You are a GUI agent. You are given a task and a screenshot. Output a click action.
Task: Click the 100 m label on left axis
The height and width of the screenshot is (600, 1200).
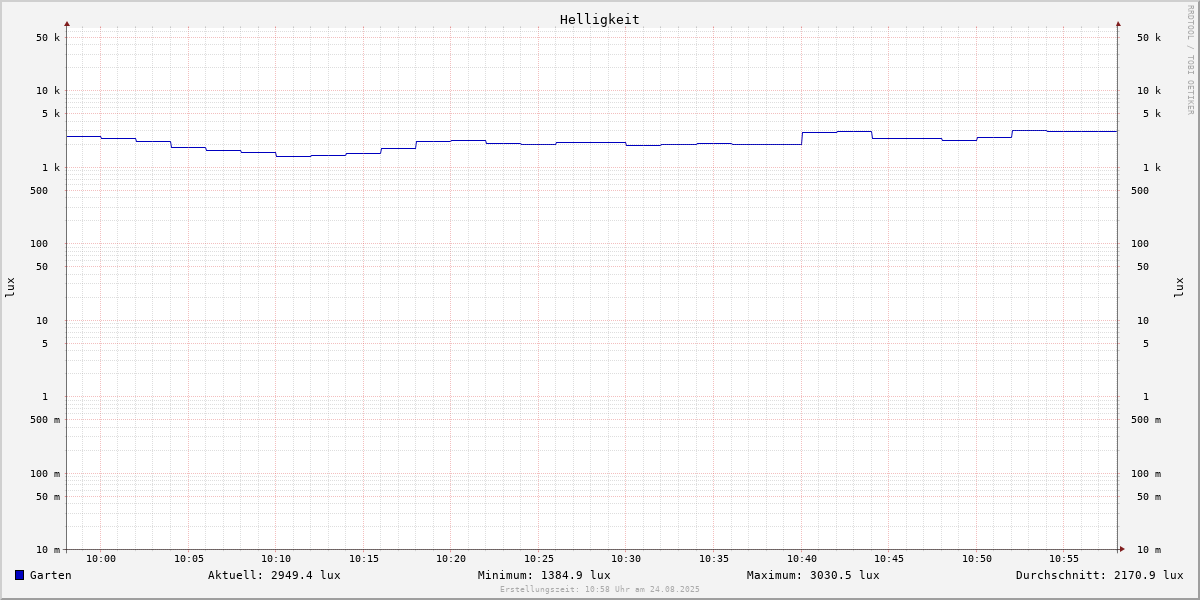pyautogui.click(x=45, y=474)
